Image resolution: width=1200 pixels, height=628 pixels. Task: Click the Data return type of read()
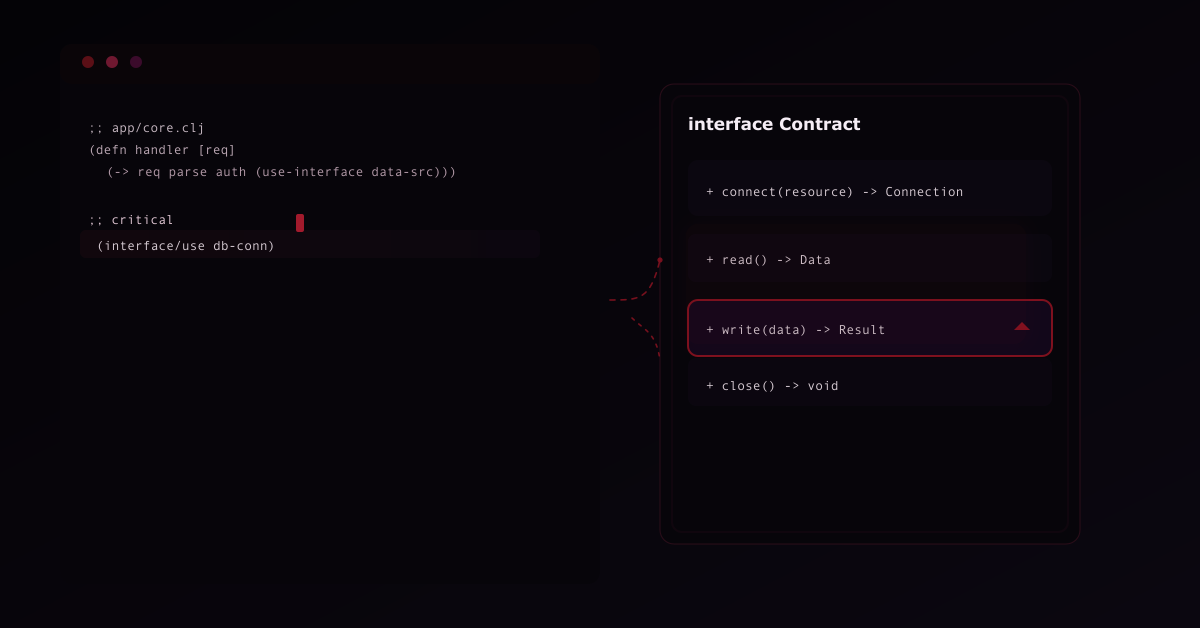click(815, 260)
